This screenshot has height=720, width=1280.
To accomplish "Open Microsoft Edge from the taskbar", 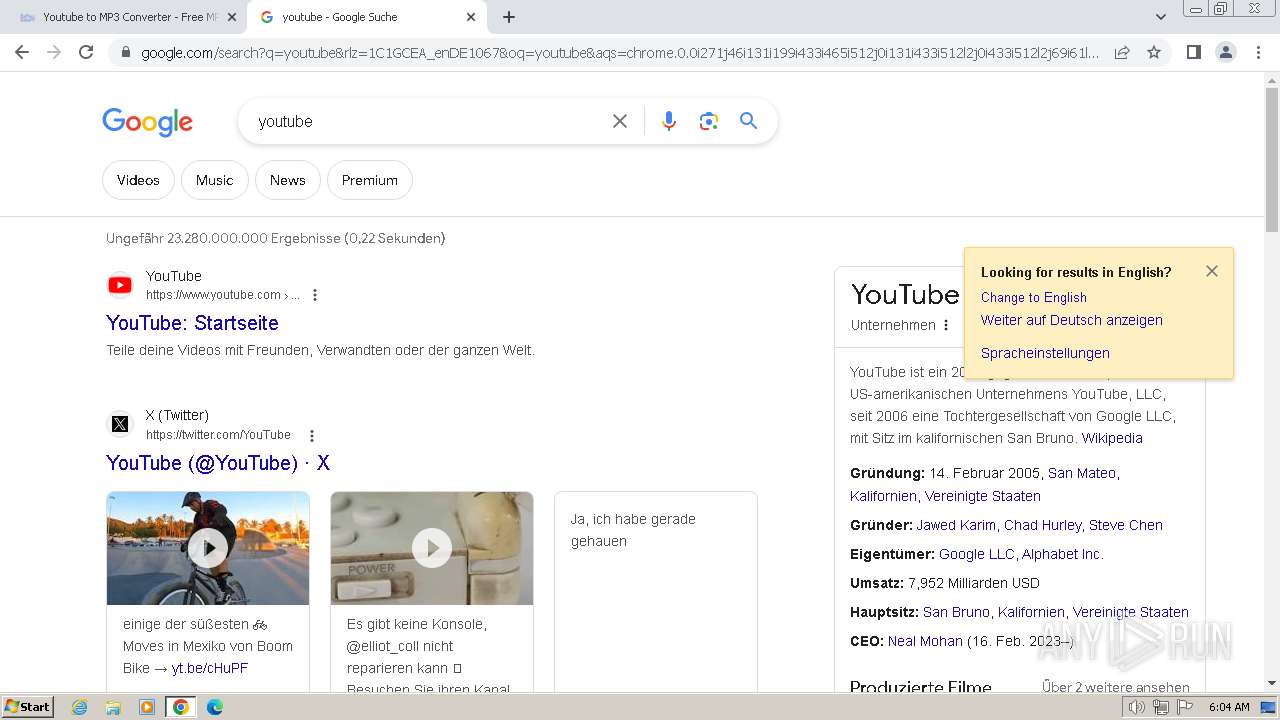I will pos(214,707).
